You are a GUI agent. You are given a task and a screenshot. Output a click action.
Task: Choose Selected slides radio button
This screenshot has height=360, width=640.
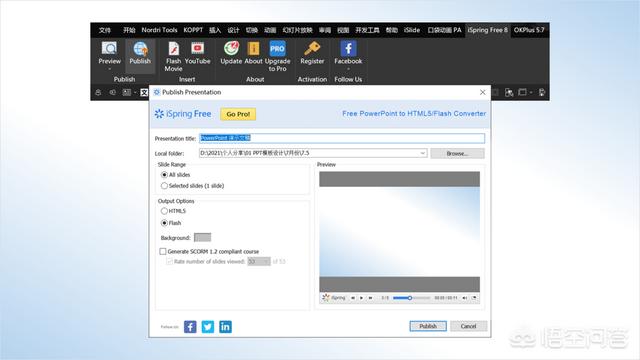click(164, 186)
